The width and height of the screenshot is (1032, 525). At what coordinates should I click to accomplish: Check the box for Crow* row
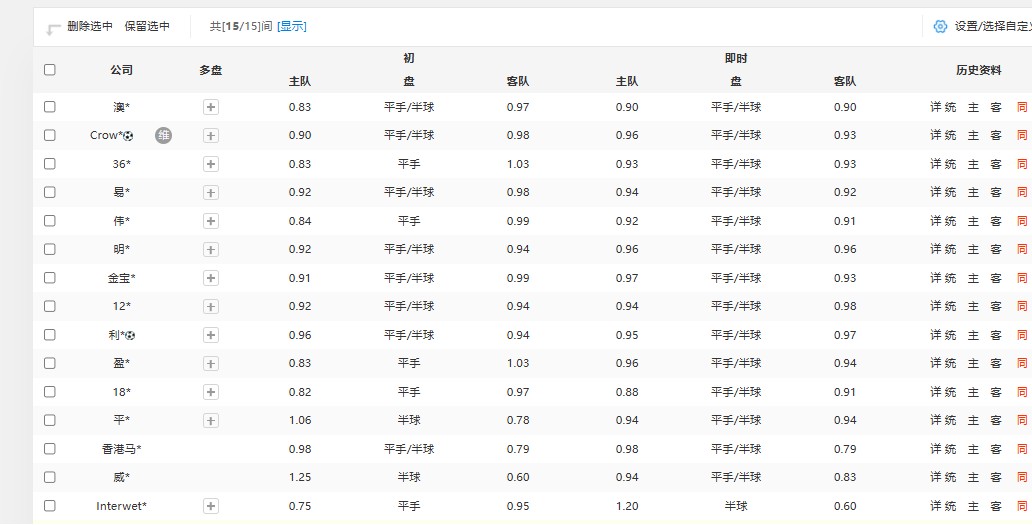pyautogui.click(x=49, y=135)
